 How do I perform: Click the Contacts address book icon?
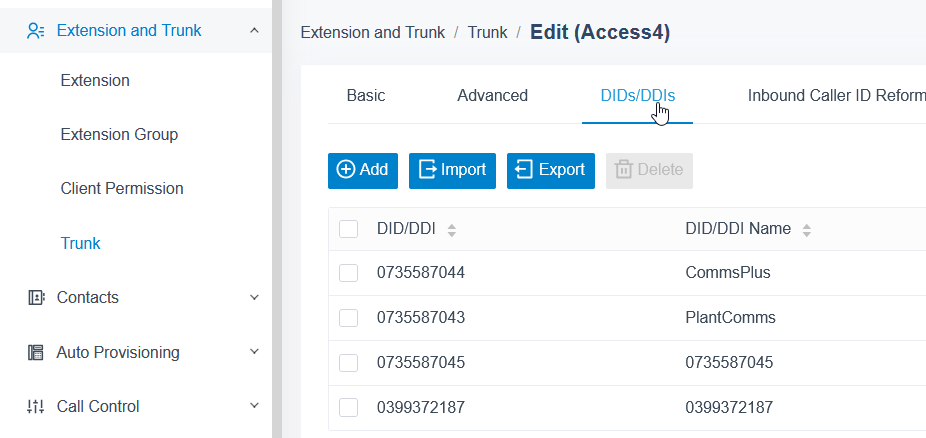tap(36, 298)
